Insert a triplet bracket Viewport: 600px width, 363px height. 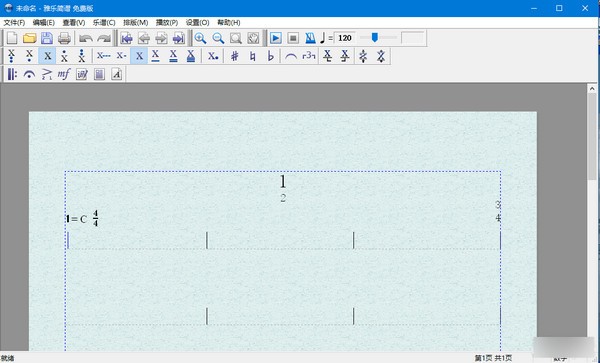309,56
